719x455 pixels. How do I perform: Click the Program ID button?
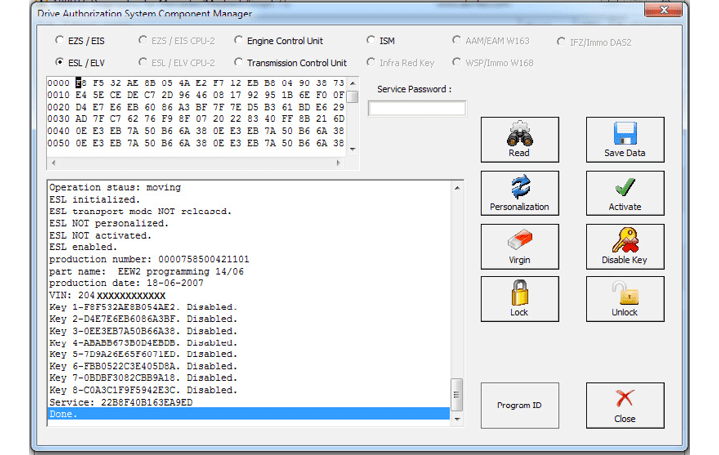coord(519,406)
